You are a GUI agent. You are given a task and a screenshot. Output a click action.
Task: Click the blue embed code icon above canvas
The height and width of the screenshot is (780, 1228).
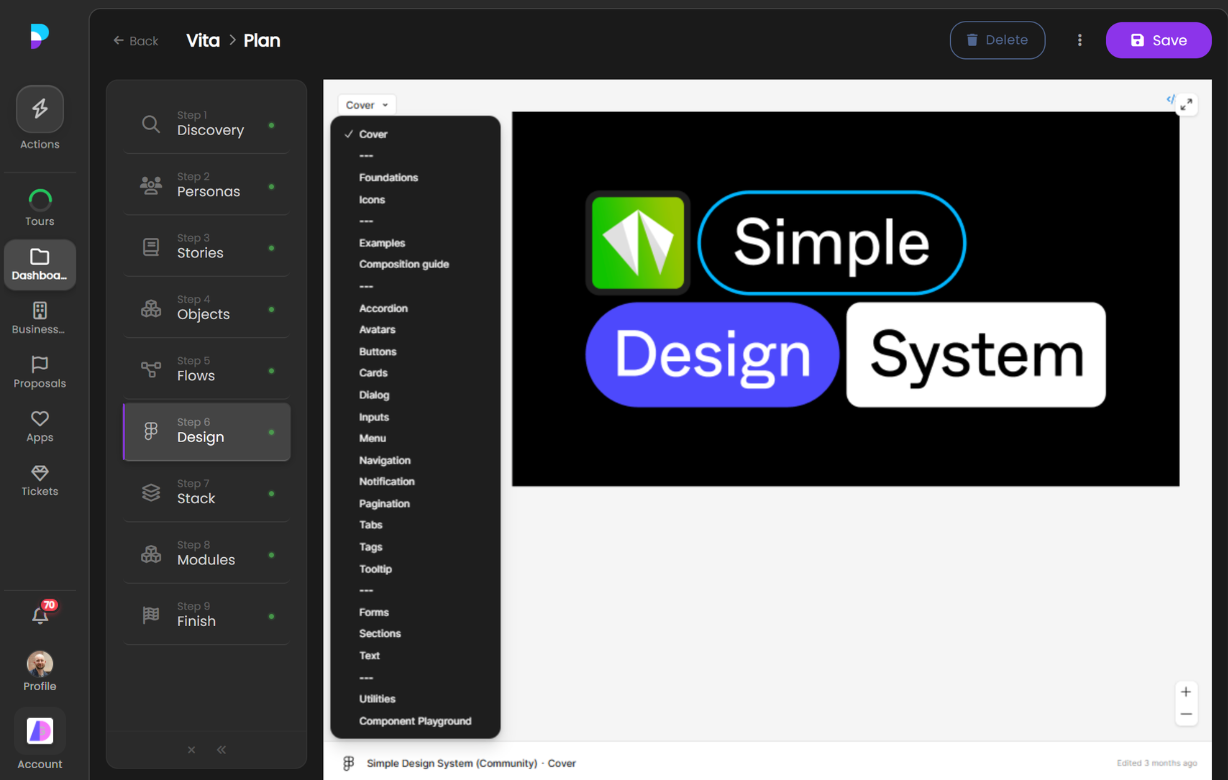tap(1169, 100)
